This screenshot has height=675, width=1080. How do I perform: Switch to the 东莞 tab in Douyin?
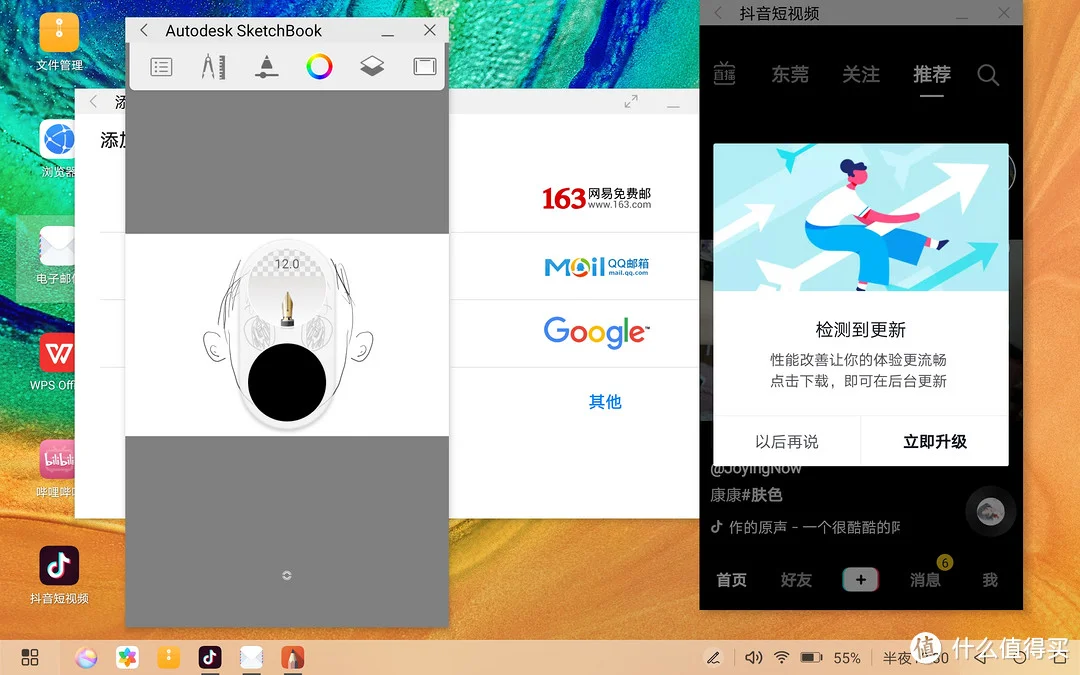[790, 74]
